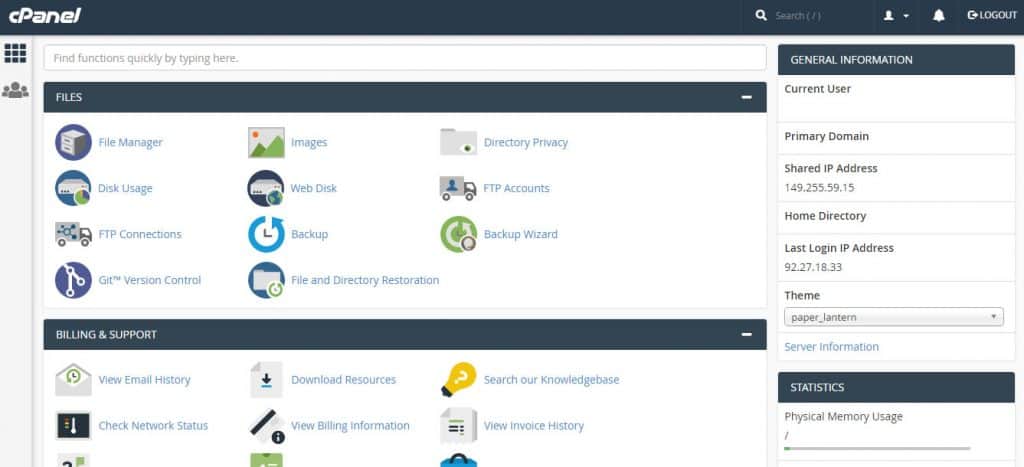
Task: Click the FTP Accounts truck icon
Action: (x=458, y=188)
